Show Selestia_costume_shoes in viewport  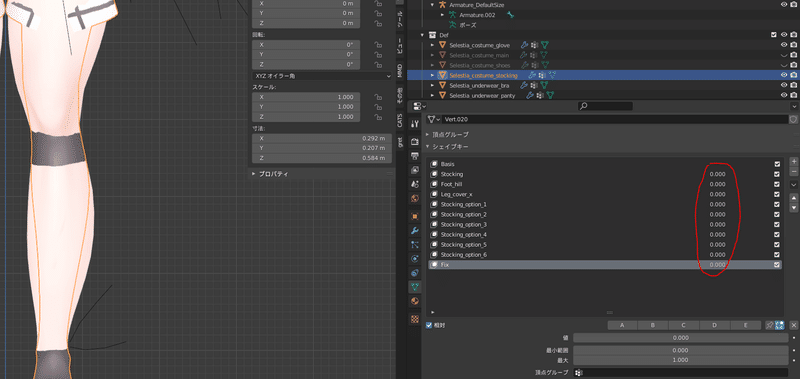[x=784, y=65]
